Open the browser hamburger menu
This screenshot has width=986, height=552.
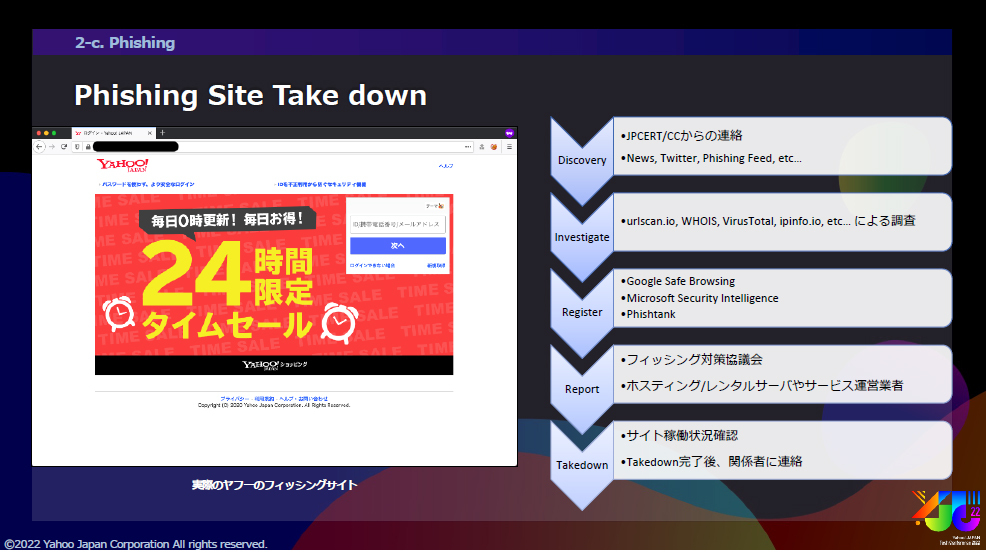pyautogui.click(x=509, y=146)
